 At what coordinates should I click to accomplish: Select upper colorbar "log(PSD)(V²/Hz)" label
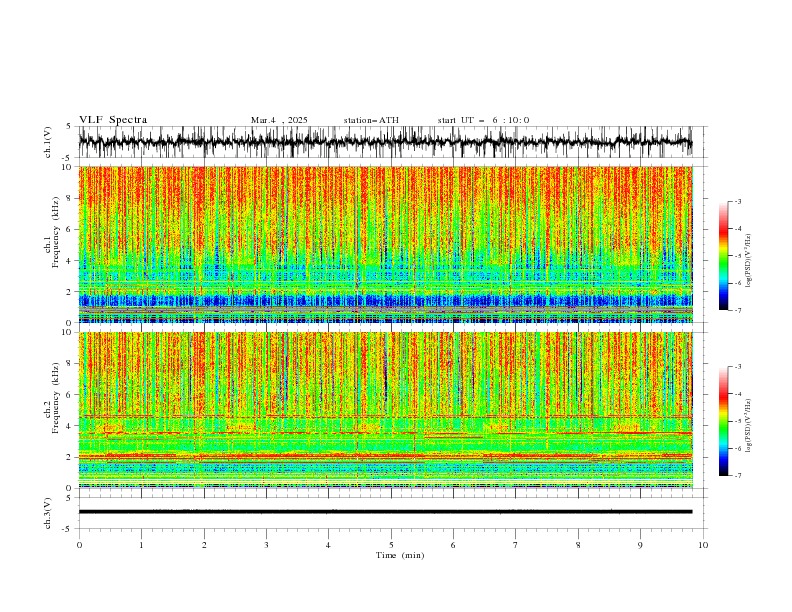[x=748, y=261]
